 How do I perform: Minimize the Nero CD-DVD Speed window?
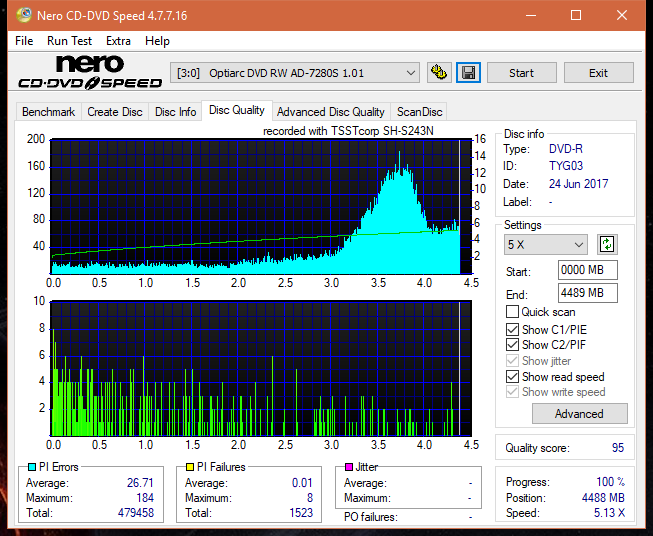point(531,15)
